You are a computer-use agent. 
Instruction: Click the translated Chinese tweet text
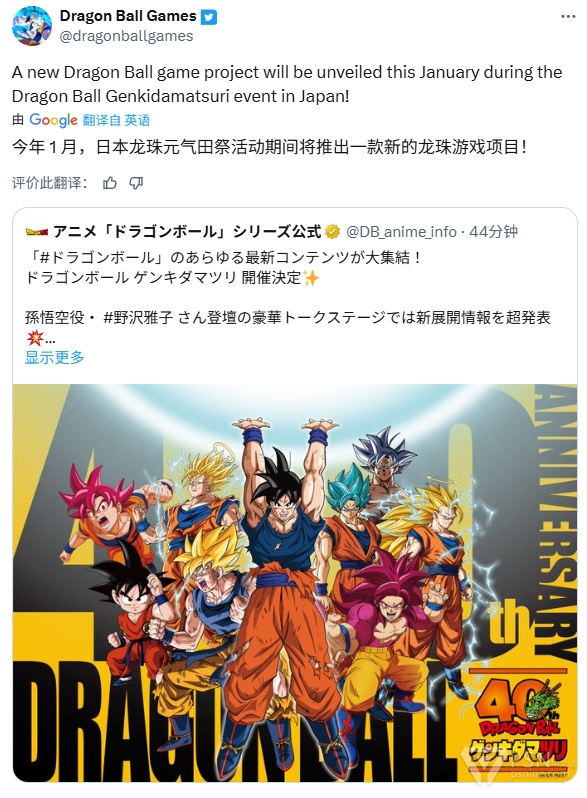pos(269,147)
